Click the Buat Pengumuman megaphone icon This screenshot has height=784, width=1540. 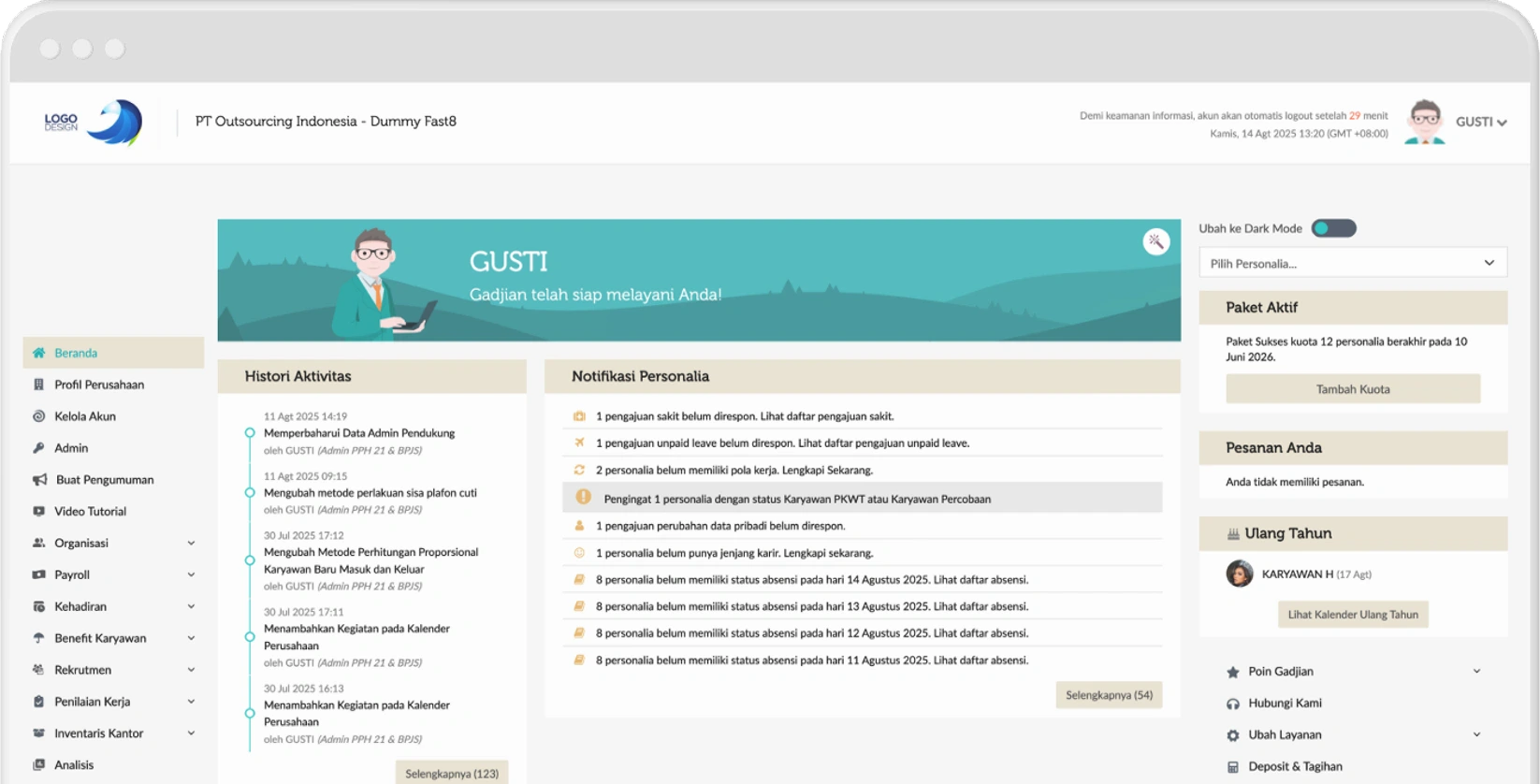coord(39,480)
